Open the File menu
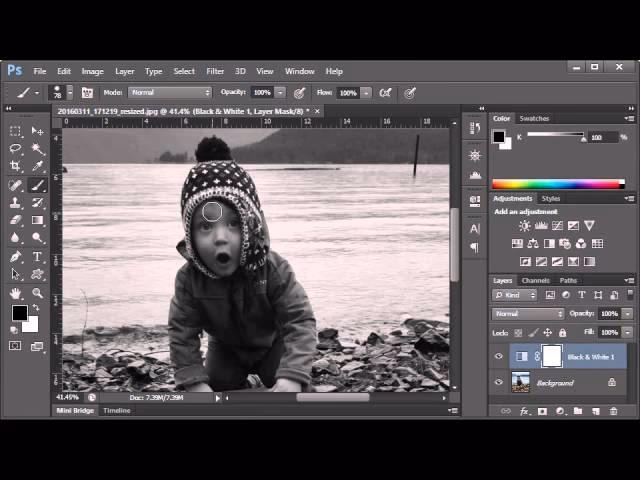Viewport: 640px width, 480px height. [x=40, y=71]
